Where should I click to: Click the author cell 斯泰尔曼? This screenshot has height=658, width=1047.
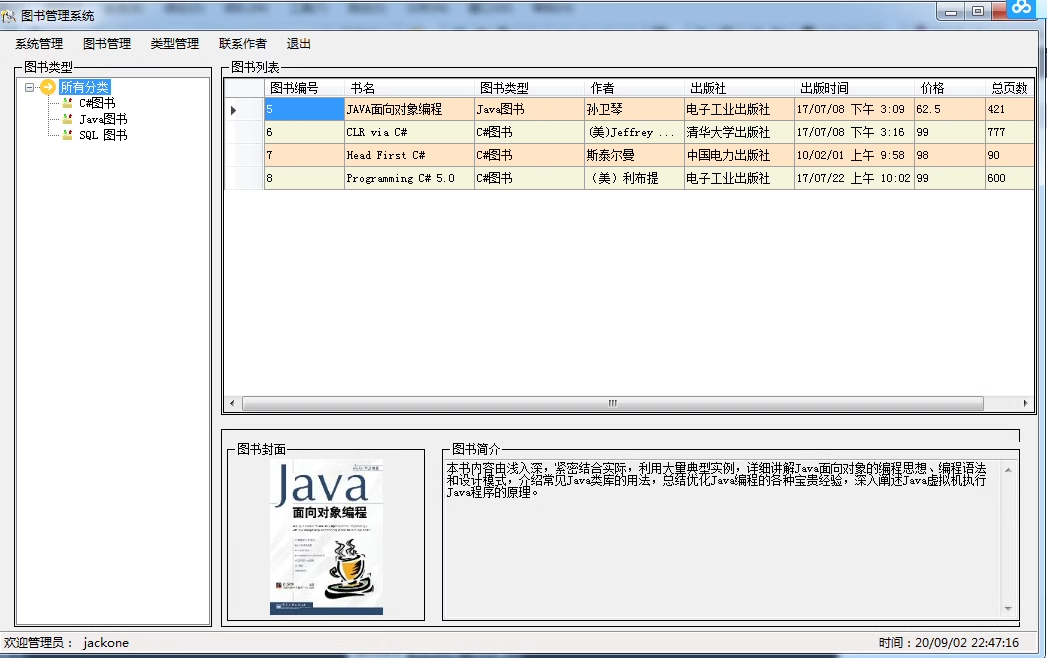click(634, 155)
